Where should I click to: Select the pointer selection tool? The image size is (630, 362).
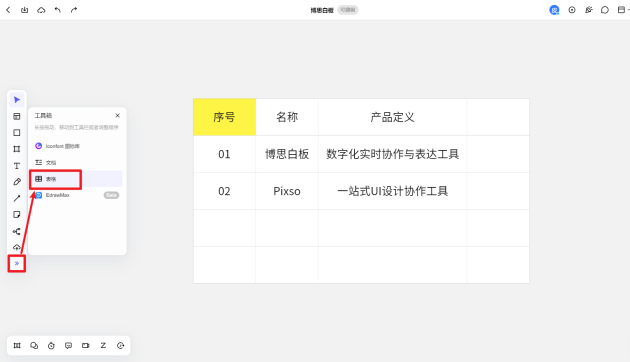tap(17, 100)
